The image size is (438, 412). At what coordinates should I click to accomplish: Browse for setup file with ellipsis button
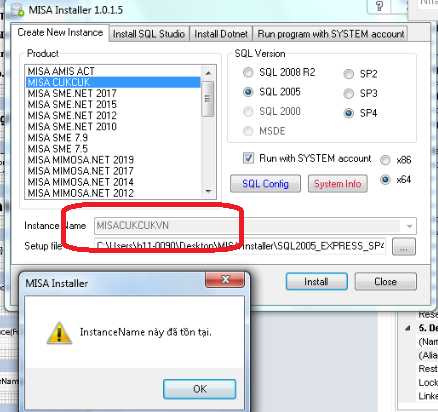404,247
